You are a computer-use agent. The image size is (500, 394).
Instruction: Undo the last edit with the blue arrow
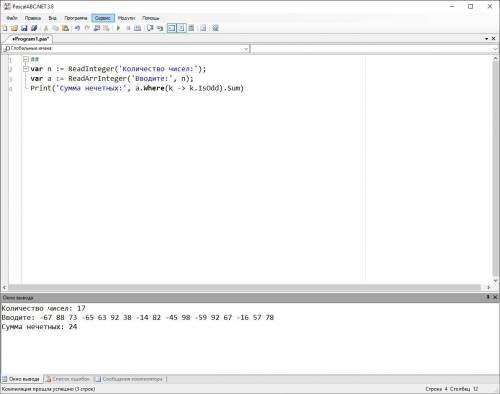point(77,28)
